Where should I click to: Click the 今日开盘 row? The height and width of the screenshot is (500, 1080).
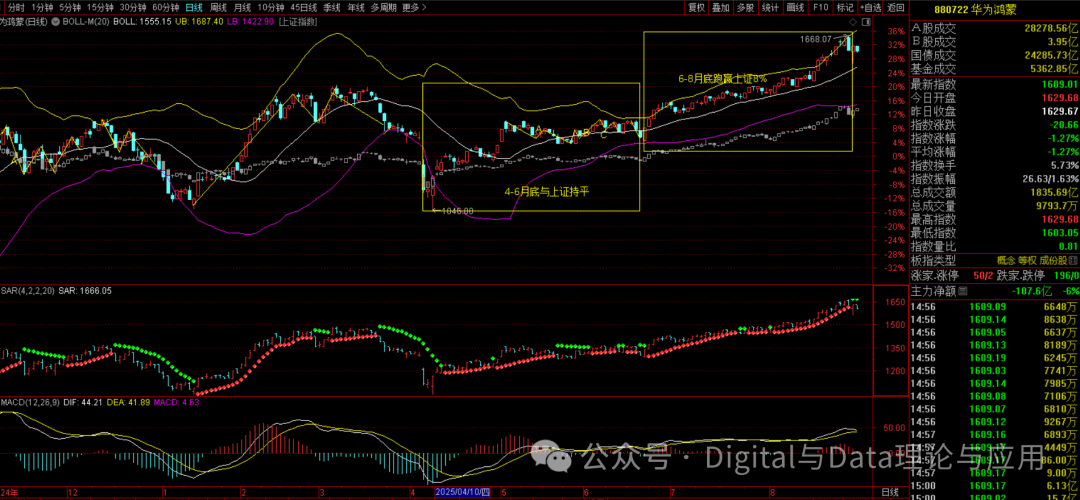[995, 98]
